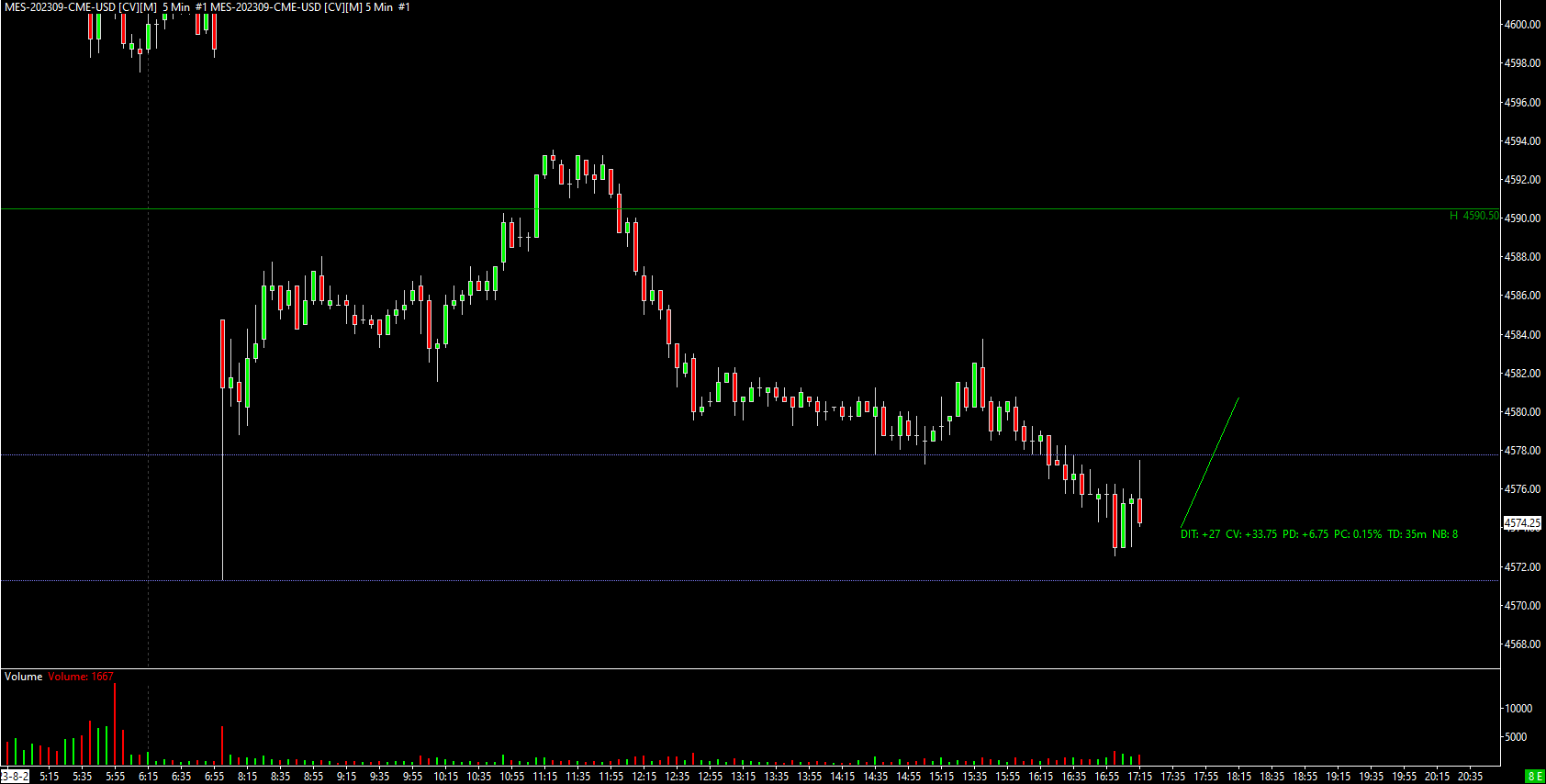Click the green '8 E' bar-spacing indicator
Screen dimensions: 1546x784
tap(1535, 777)
